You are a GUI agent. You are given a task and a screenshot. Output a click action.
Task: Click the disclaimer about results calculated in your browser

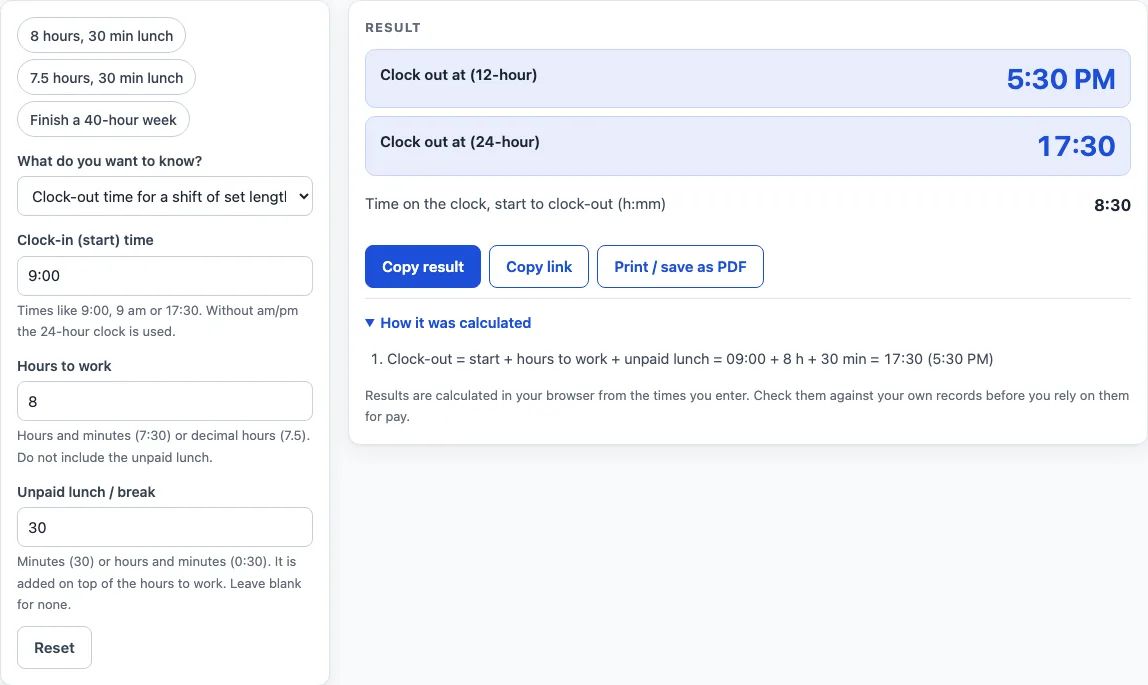[747, 405]
